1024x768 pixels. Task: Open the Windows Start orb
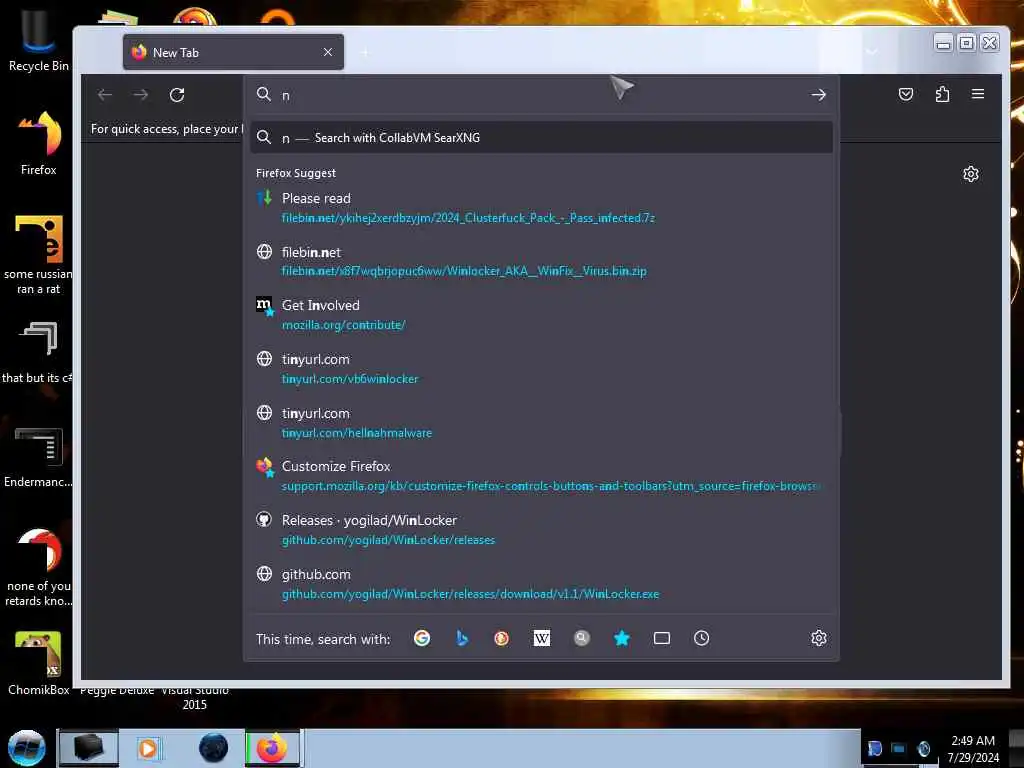(x=26, y=748)
